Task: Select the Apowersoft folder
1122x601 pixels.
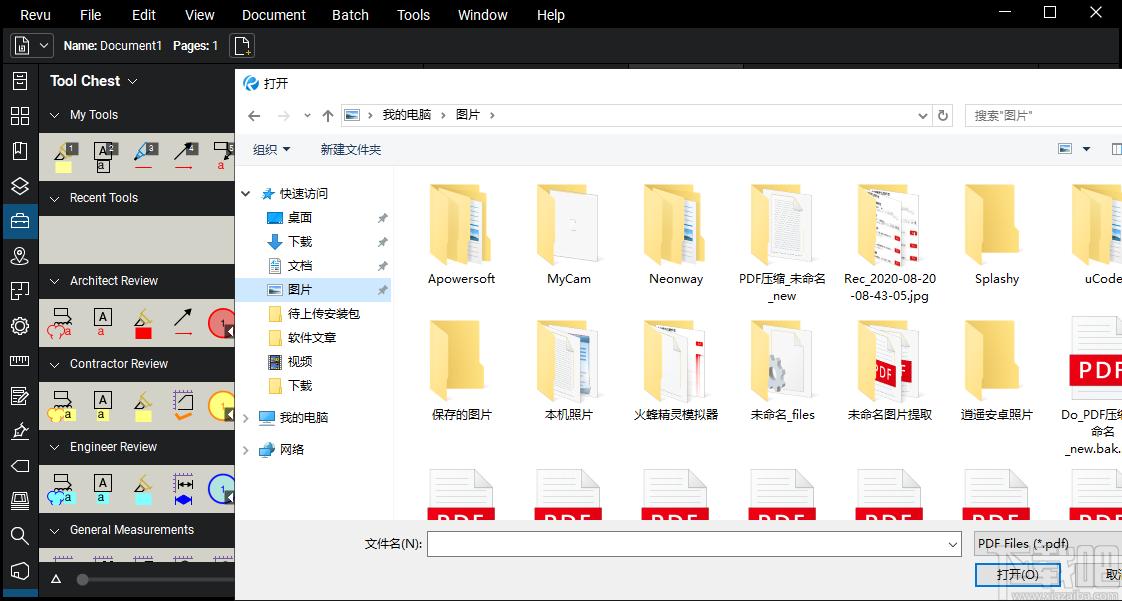Action: pos(461,235)
